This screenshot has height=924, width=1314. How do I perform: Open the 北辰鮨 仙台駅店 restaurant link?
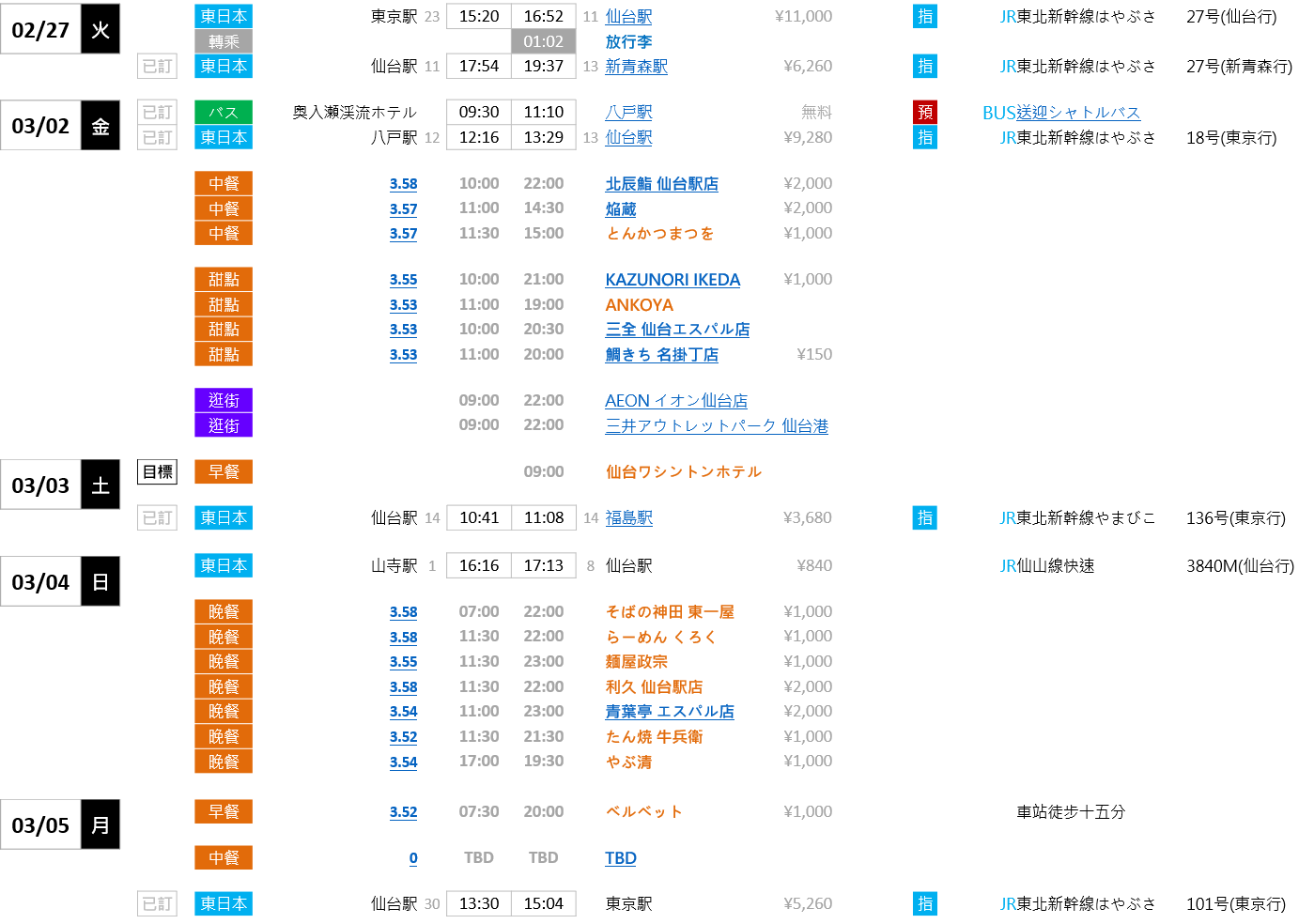[661, 183]
